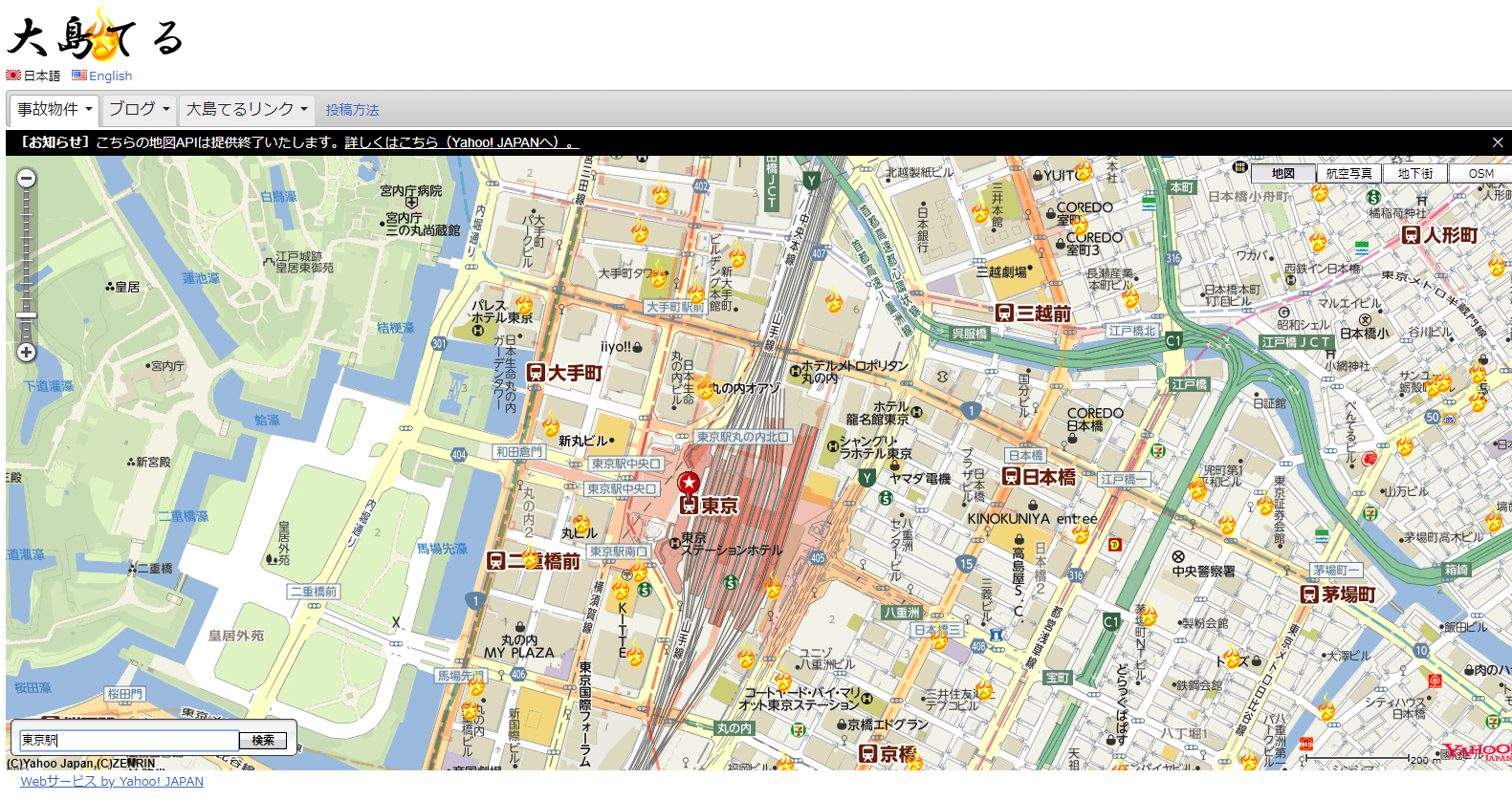1512x800 pixels.
Task: Select the 地図 map type tab
Action: click(1282, 173)
